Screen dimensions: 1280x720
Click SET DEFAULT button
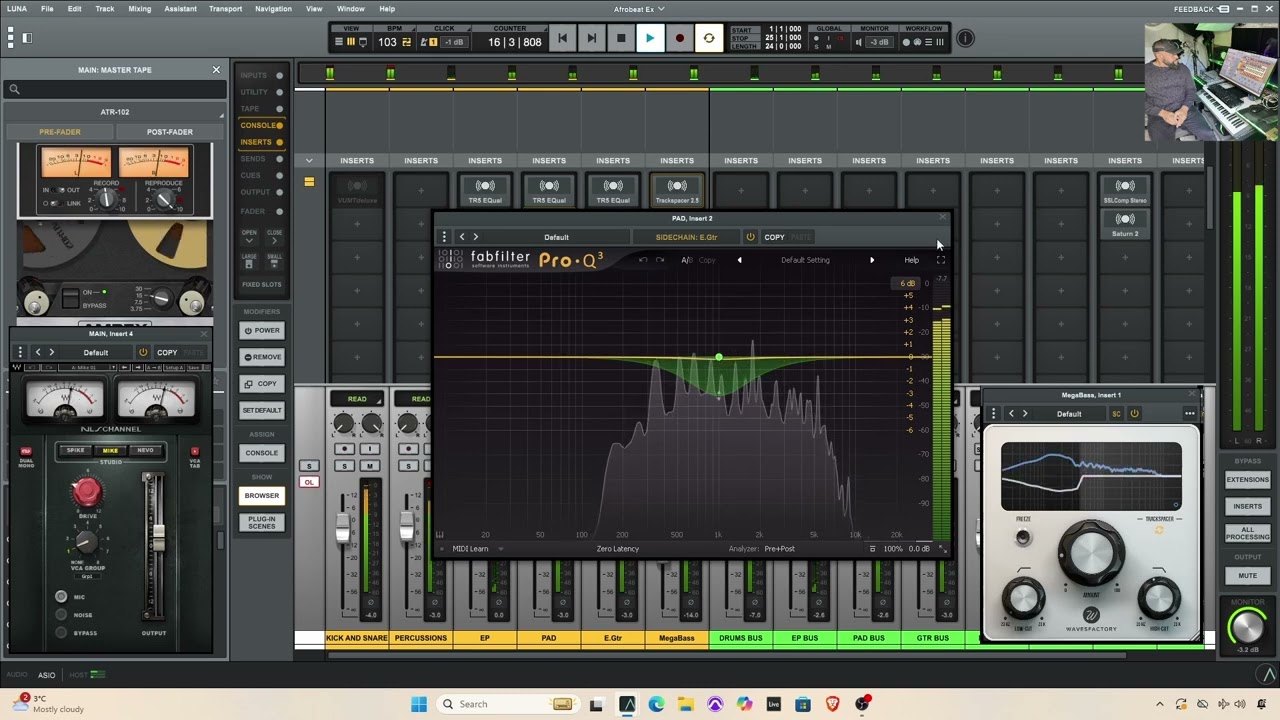coord(262,410)
